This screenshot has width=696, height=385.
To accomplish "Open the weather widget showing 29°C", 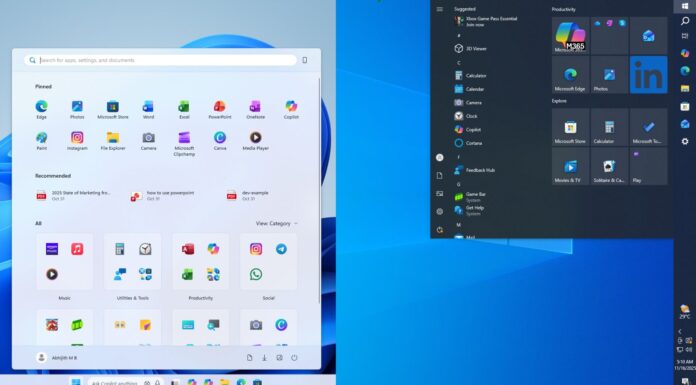I will click(x=685, y=312).
